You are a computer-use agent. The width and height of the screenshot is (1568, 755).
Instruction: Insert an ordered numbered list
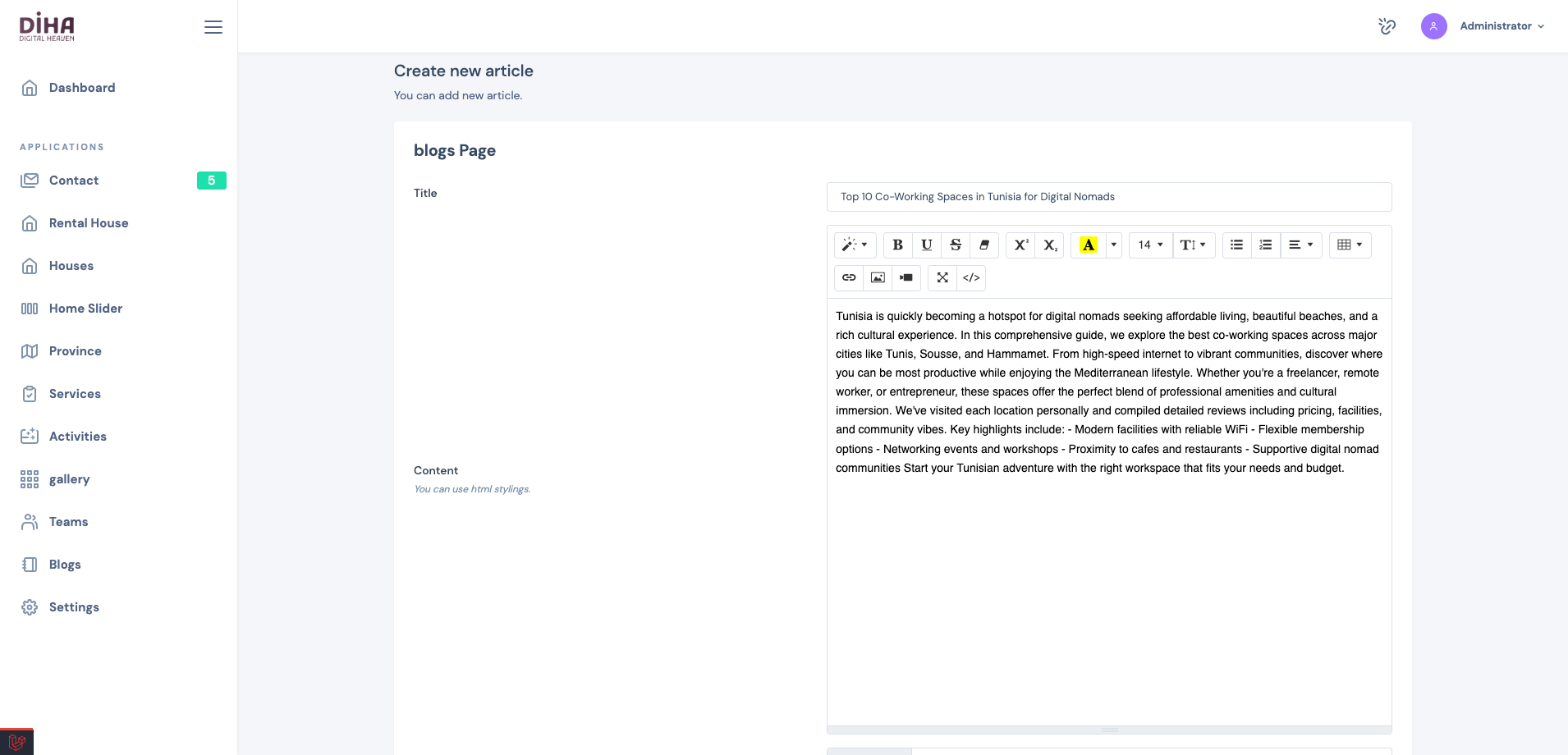pyautogui.click(x=1265, y=245)
